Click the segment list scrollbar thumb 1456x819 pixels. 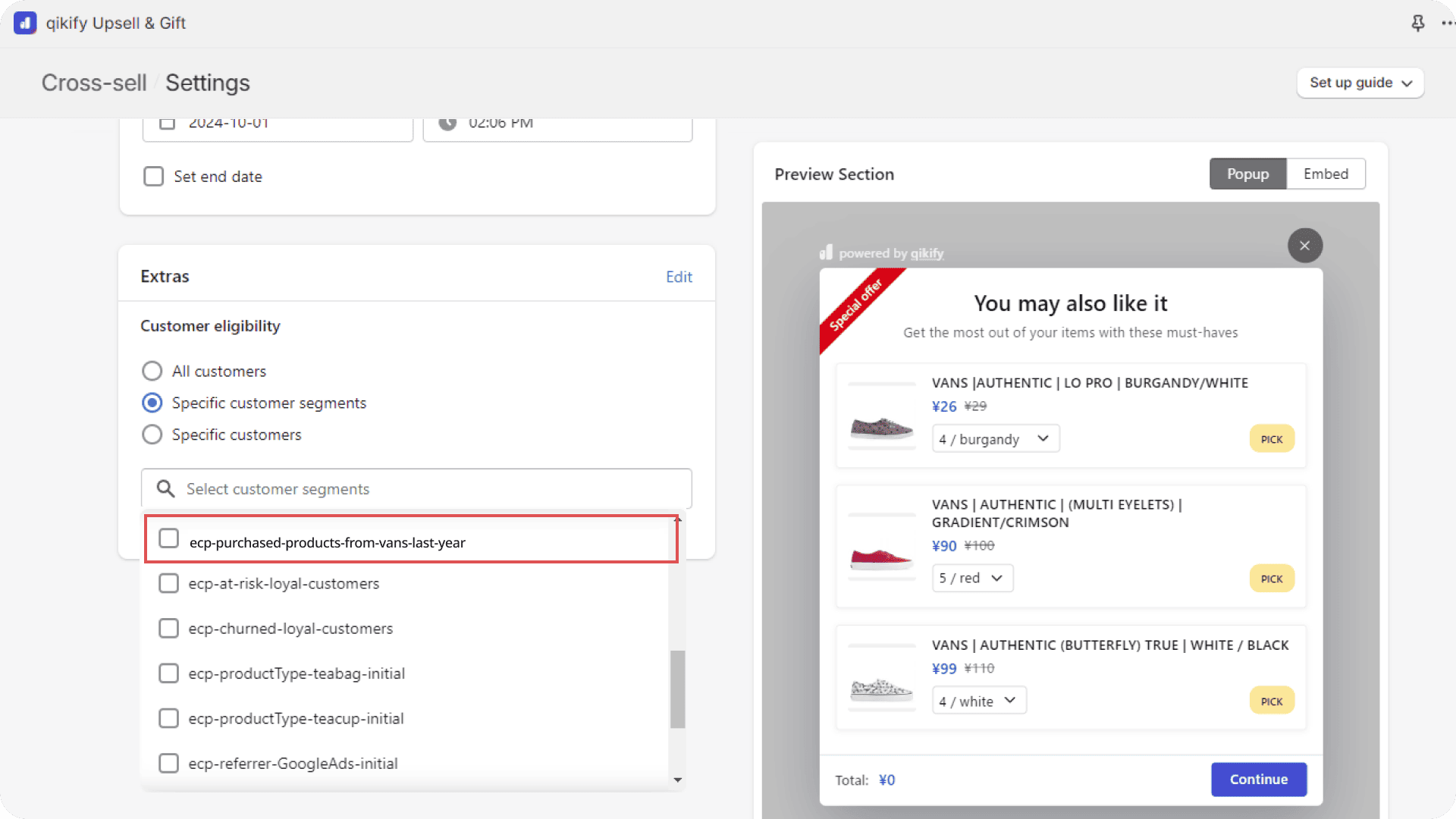678,689
